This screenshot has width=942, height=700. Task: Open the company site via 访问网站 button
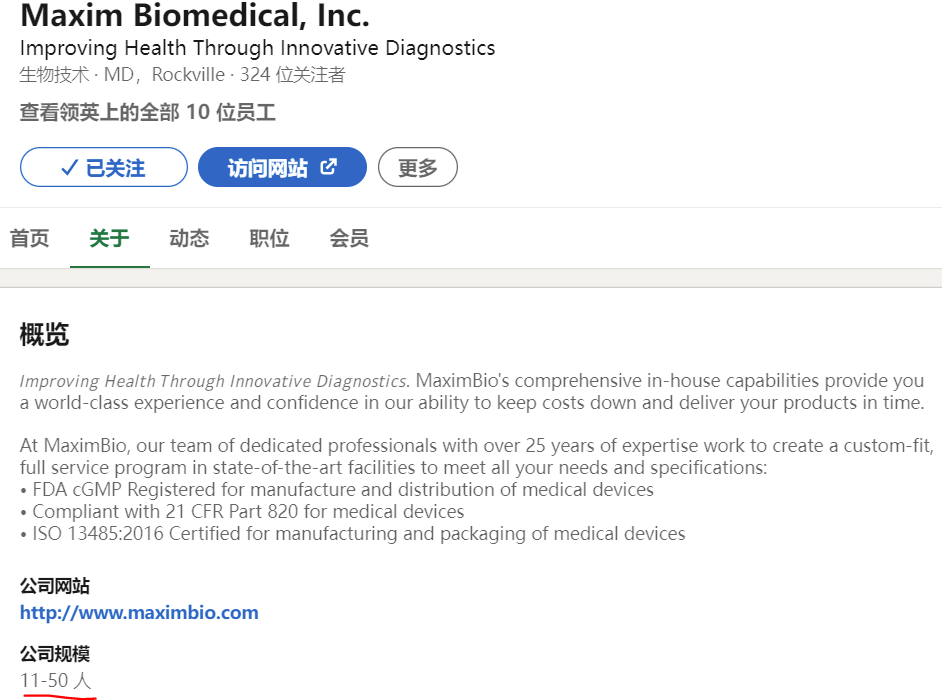tap(282, 167)
